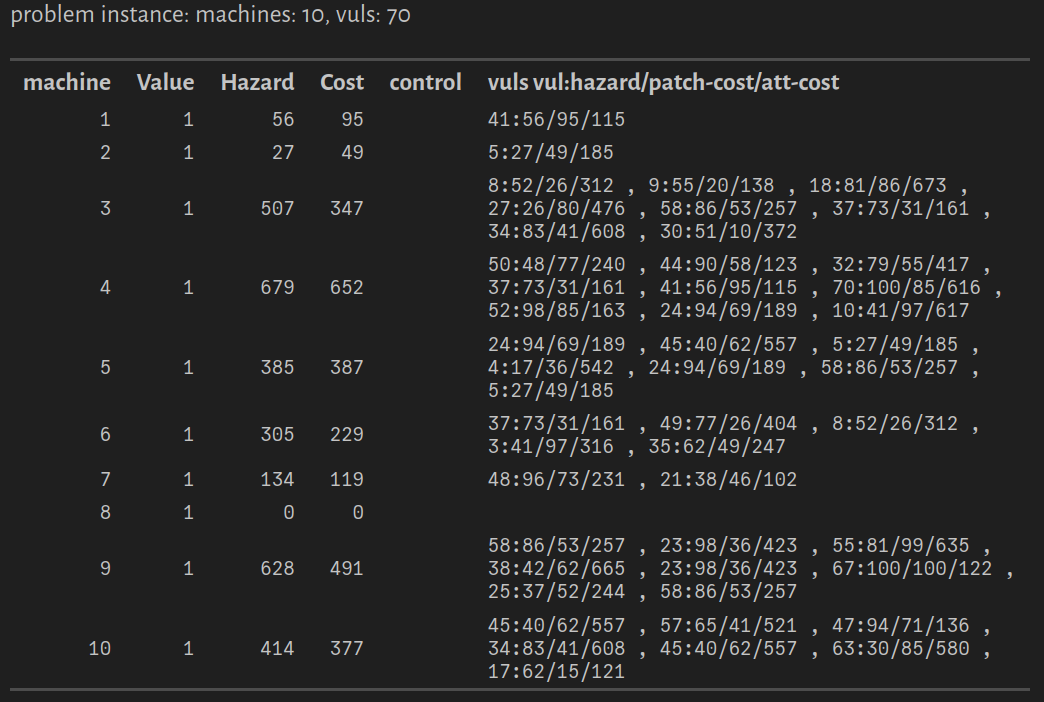Select the "control" column header
The image size is (1044, 702).
pos(425,83)
